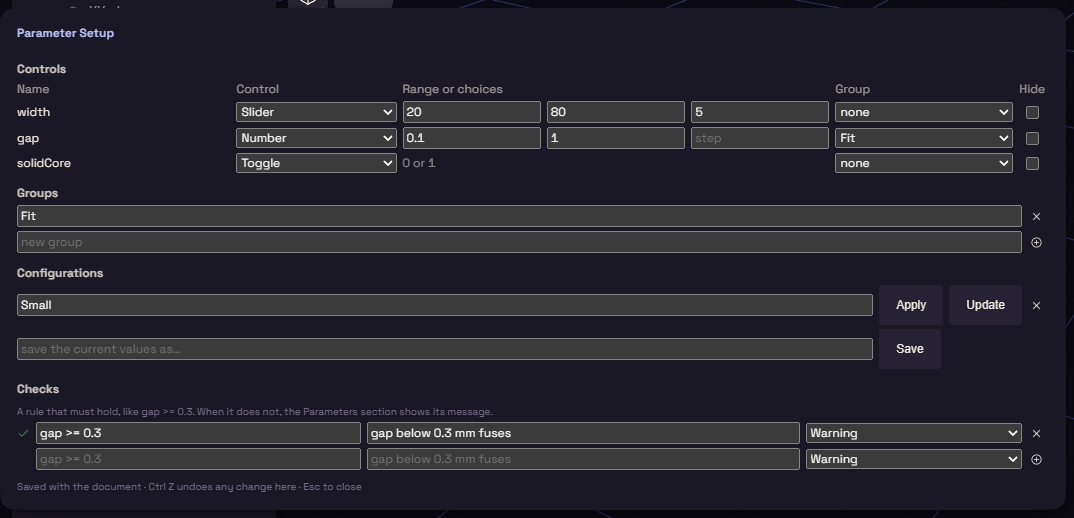1074x518 pixels.
Task: Focus the empty step field for gap
Action: coord(759,138)
